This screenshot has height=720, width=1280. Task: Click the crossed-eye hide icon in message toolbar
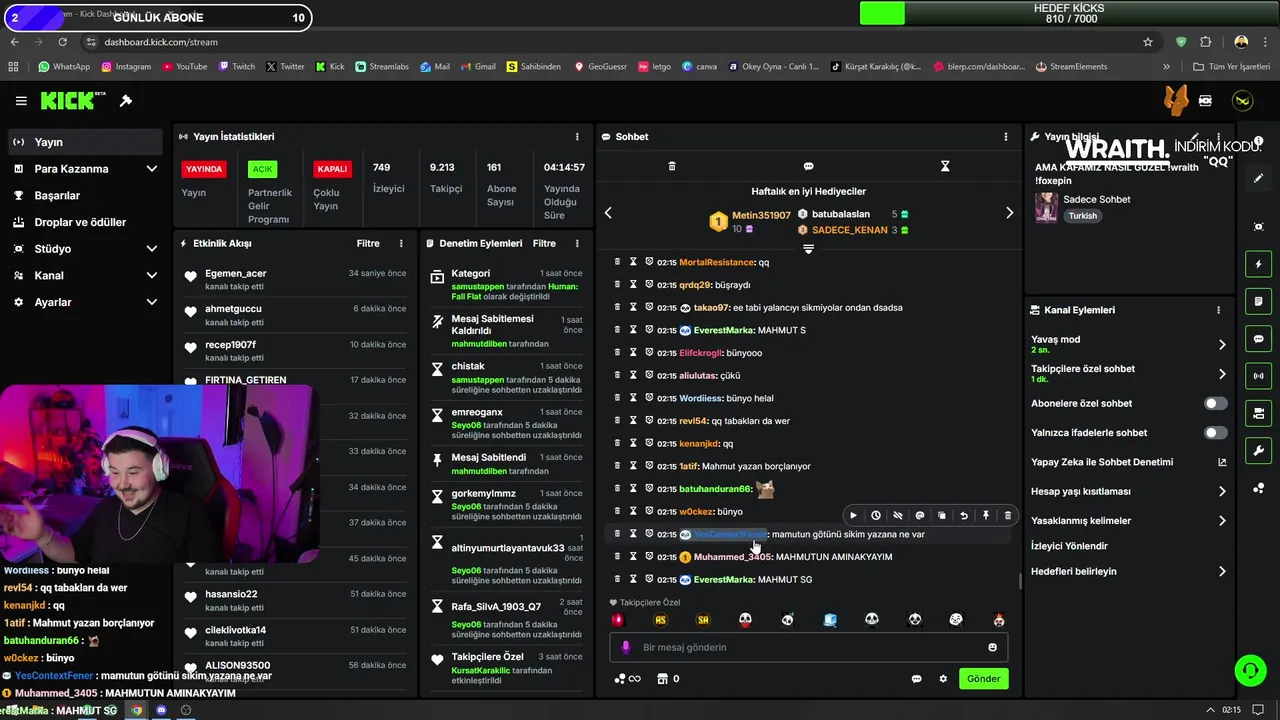897,515
